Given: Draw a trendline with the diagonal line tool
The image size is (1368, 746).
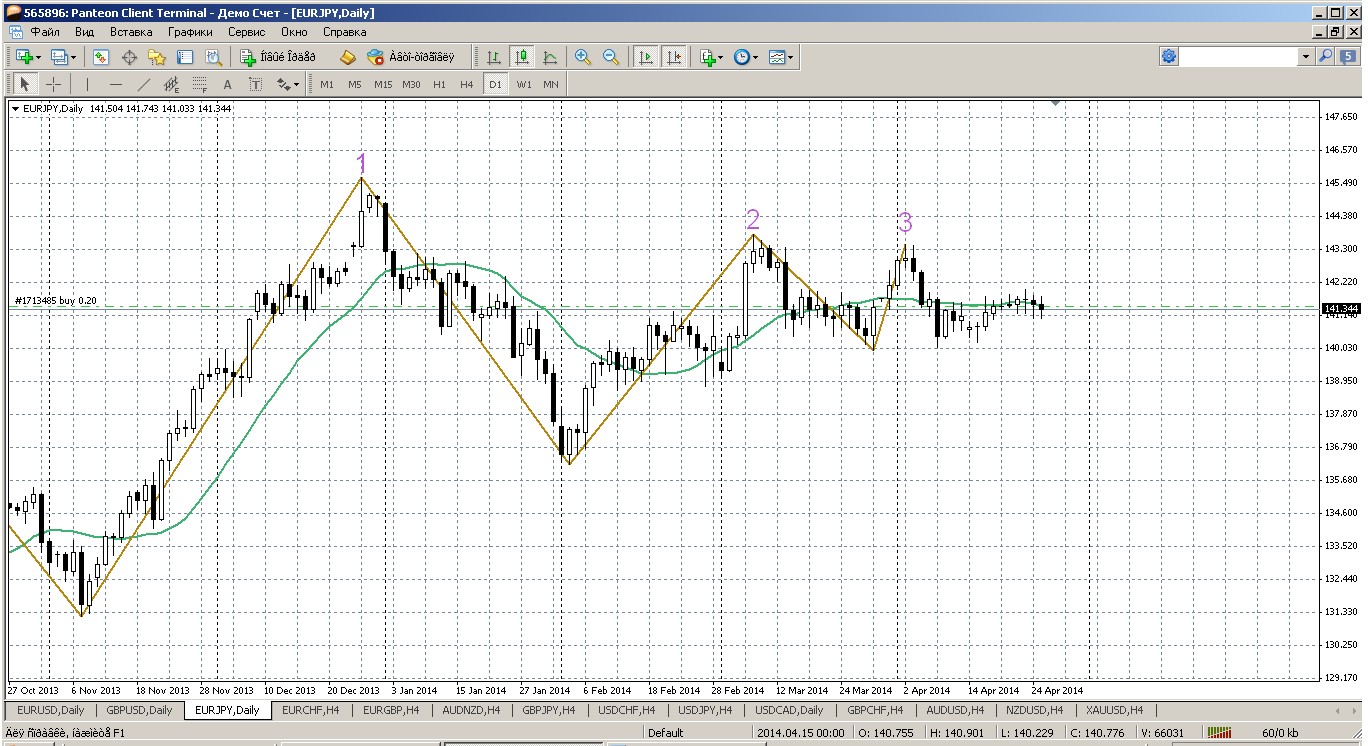Looking at the screenshot, I should [144, 84].
